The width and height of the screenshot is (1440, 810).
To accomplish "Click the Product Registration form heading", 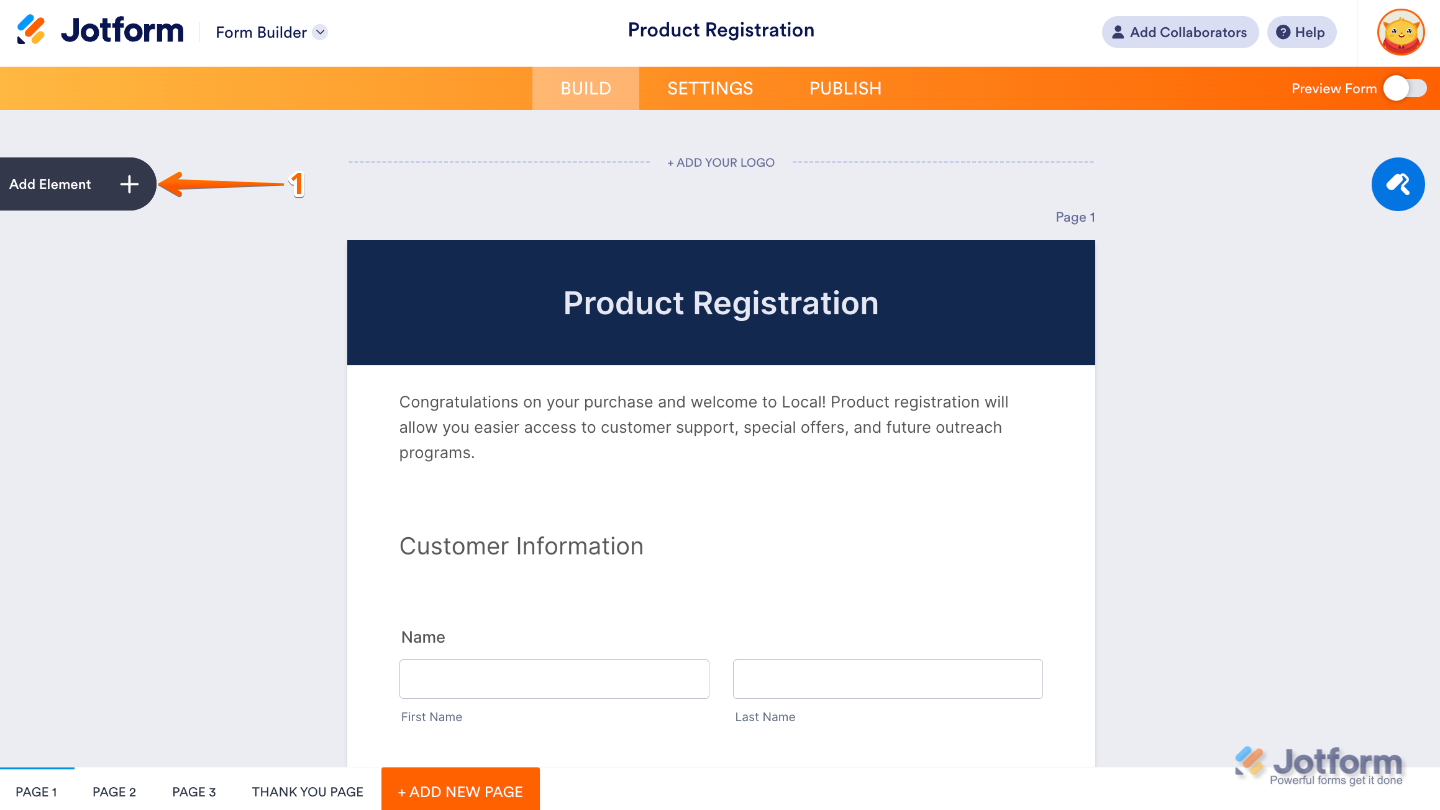I will (x=720, y=302).
